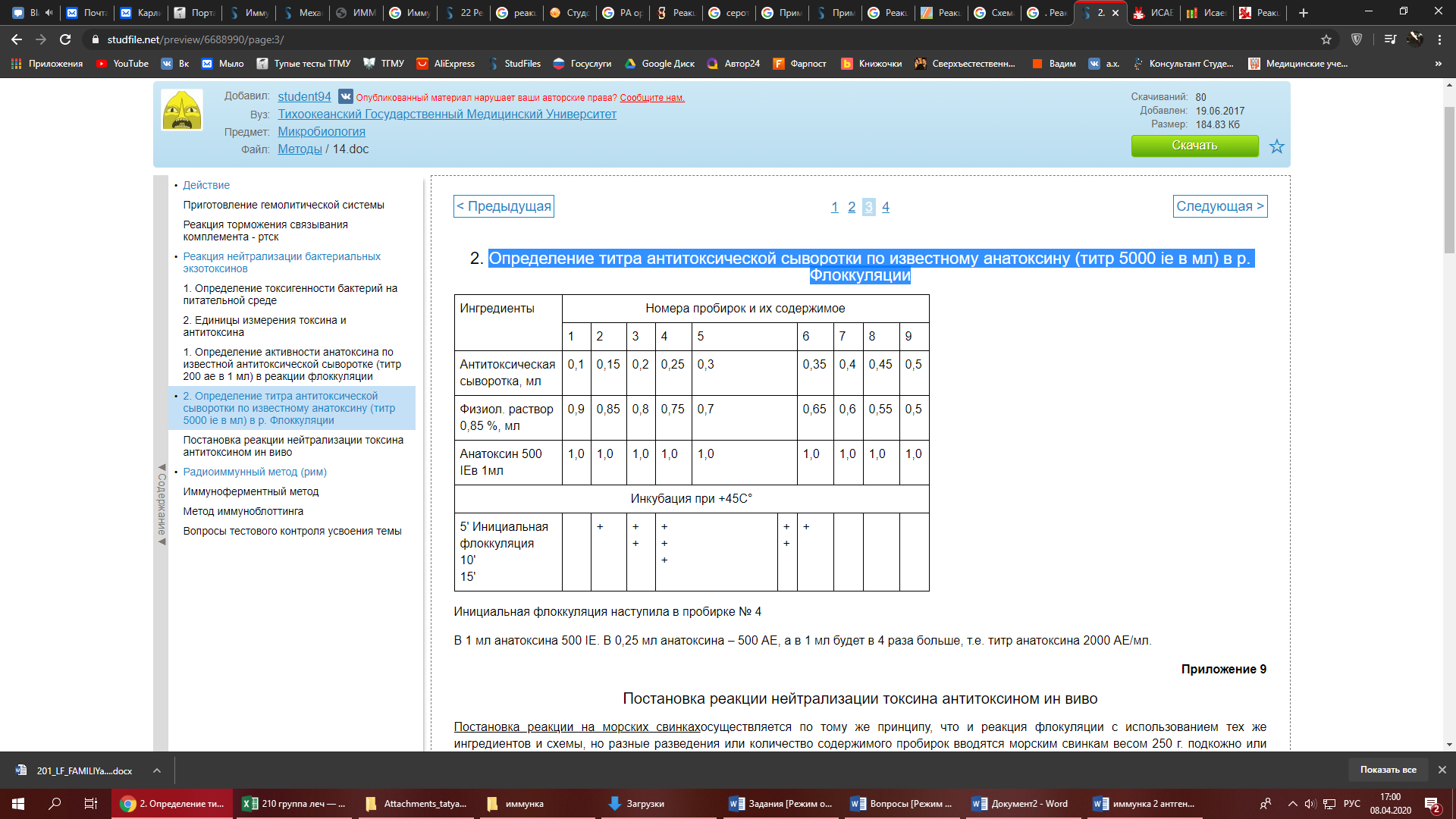Image resolution: width=1456 pixels, height=819 pixels.
Task: Reload the page with the refresh icon
Action: coord(65,39)
